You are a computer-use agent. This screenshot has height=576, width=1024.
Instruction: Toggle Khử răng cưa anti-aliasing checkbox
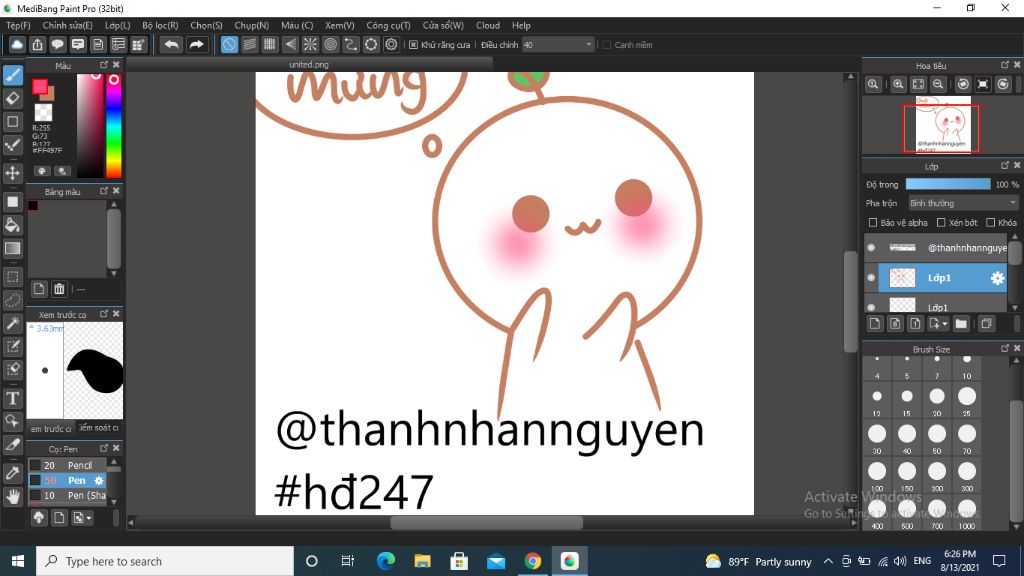[413, 44]
